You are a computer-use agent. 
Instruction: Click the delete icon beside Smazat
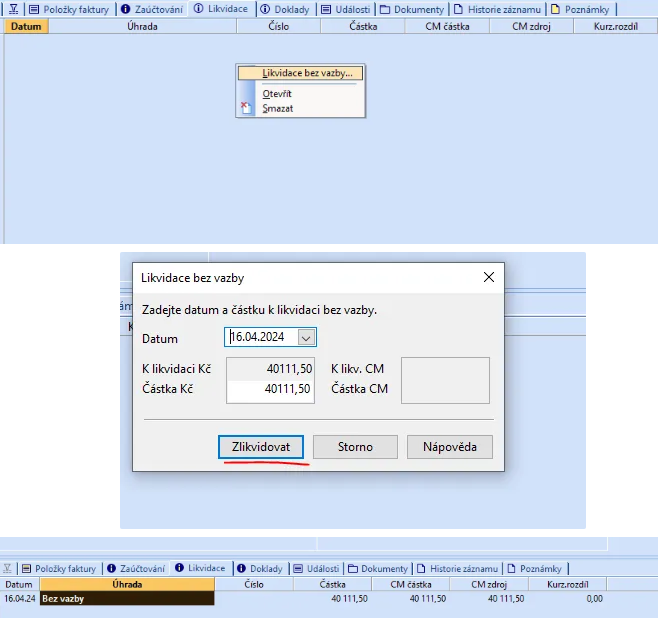246,108
